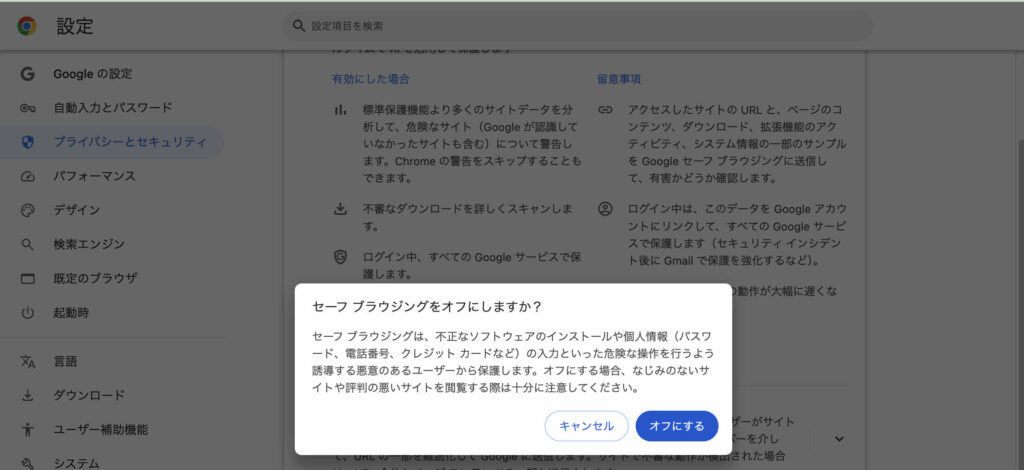Click the Google shield icon beside ログイン中 text
The image size is (1024, 470).
pos(340,257)
